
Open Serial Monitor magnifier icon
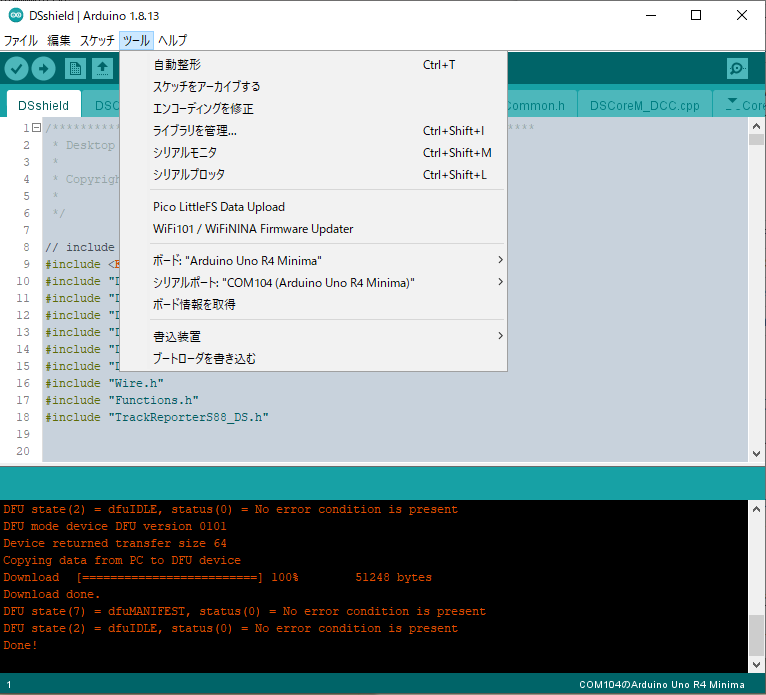(737, 68)
